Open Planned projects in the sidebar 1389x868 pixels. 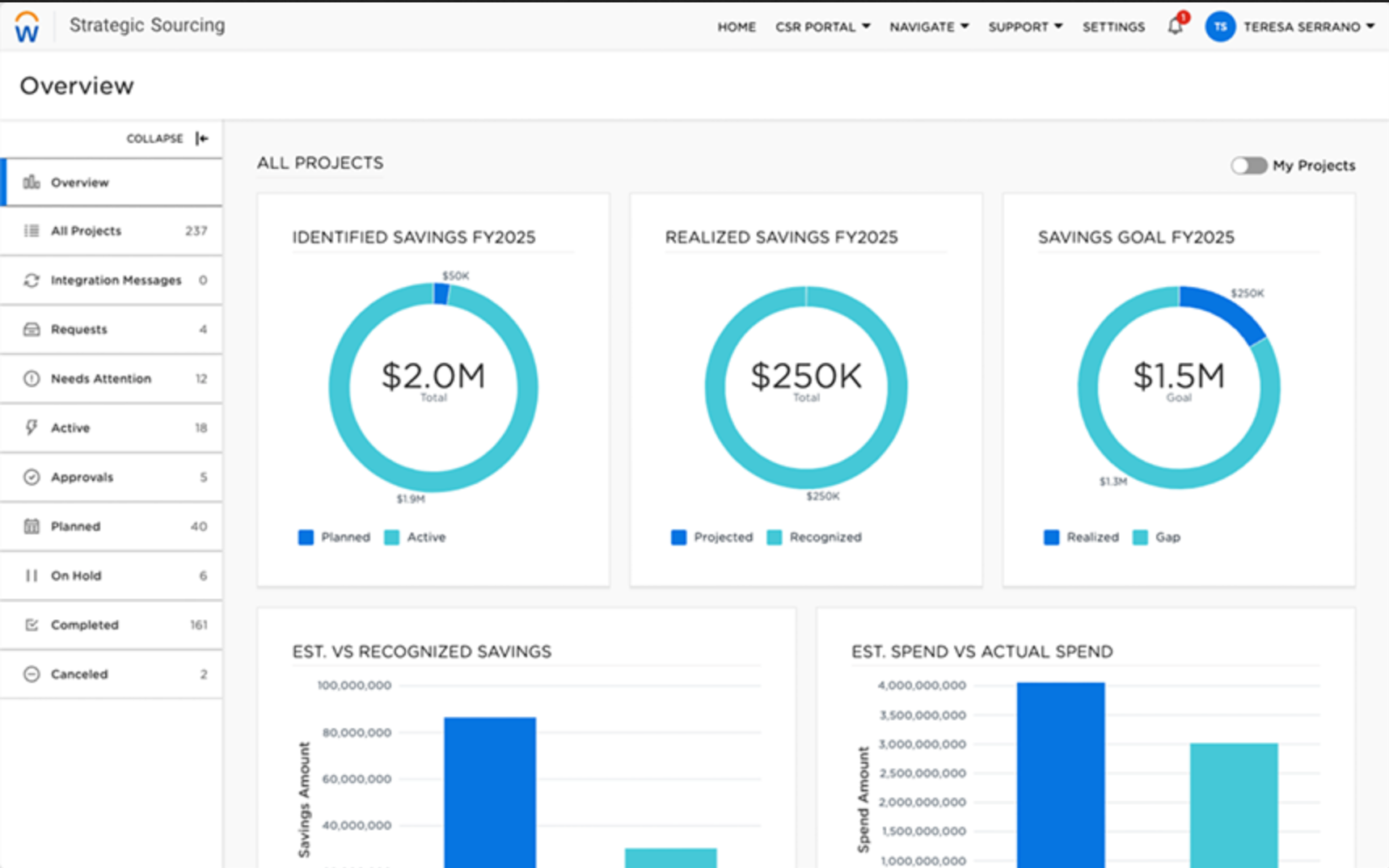112,527
